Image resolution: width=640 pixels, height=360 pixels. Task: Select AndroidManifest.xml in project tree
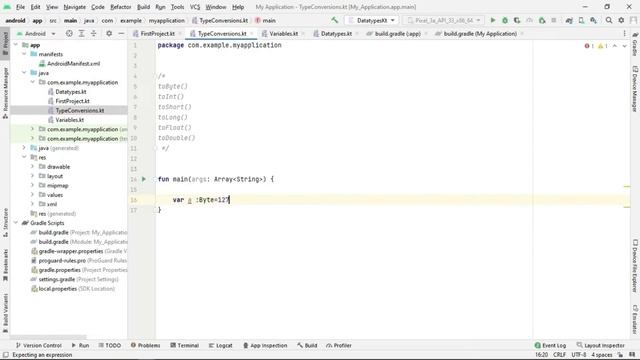point(73,63)
